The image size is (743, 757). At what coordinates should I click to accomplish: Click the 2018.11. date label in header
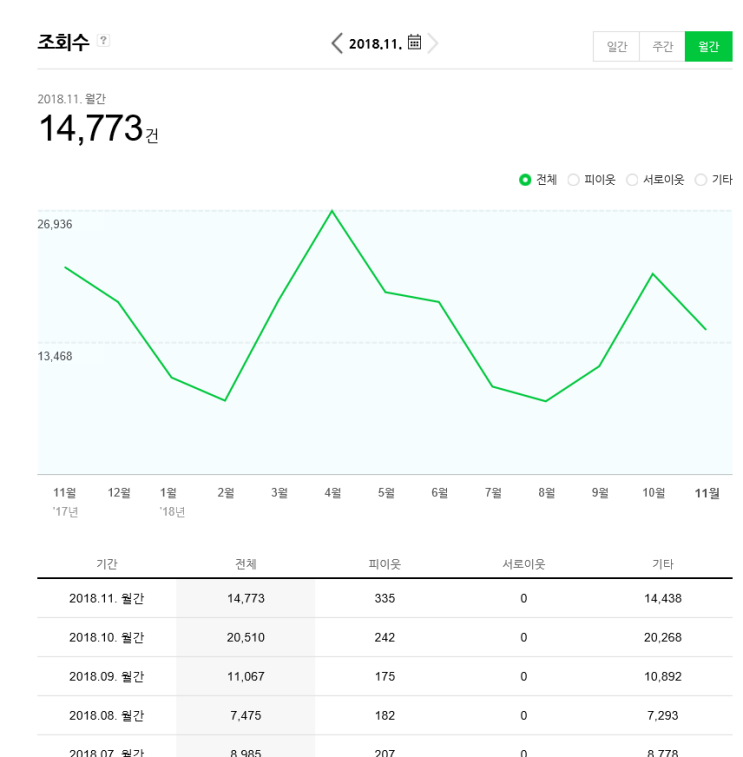click(376, 44)
